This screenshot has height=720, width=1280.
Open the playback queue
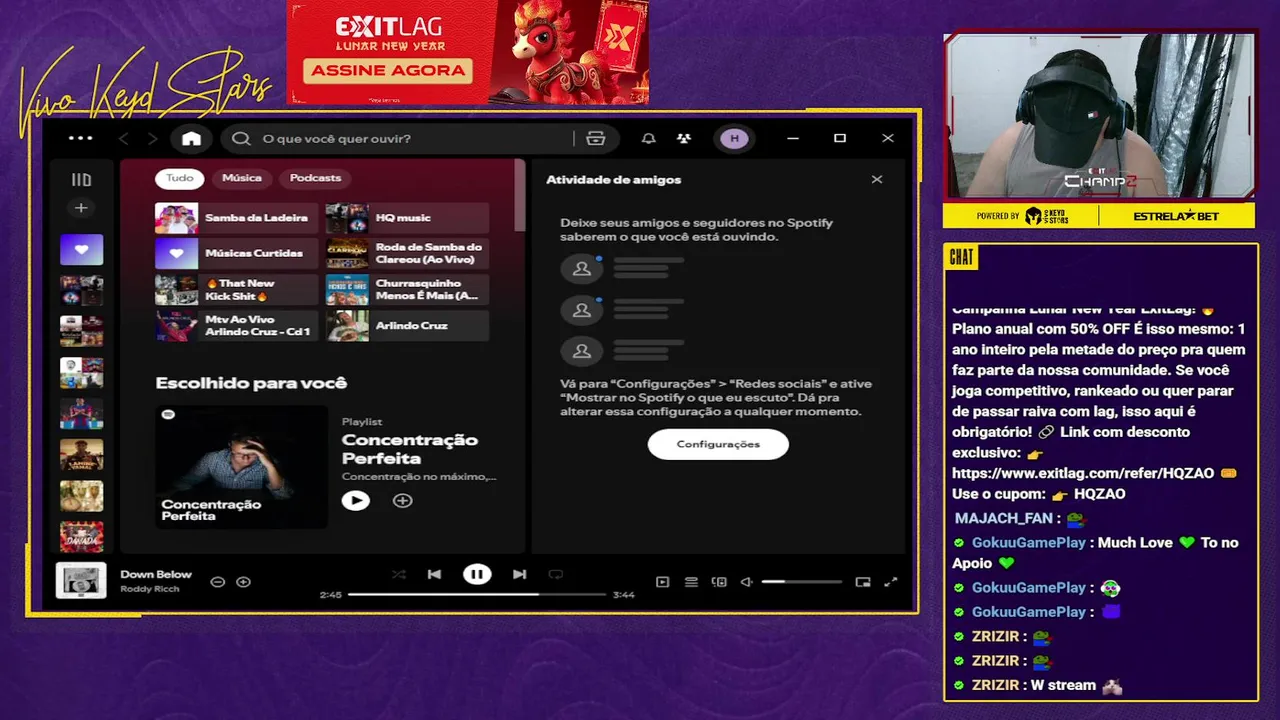pyautogui.click(x=691, y=582)
